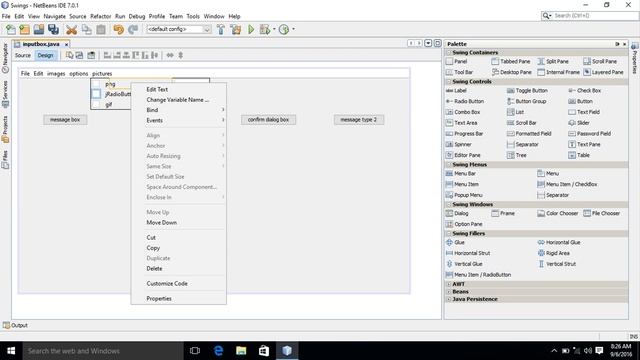
Task: Run the project with green arrow
Action: [251, 29]
